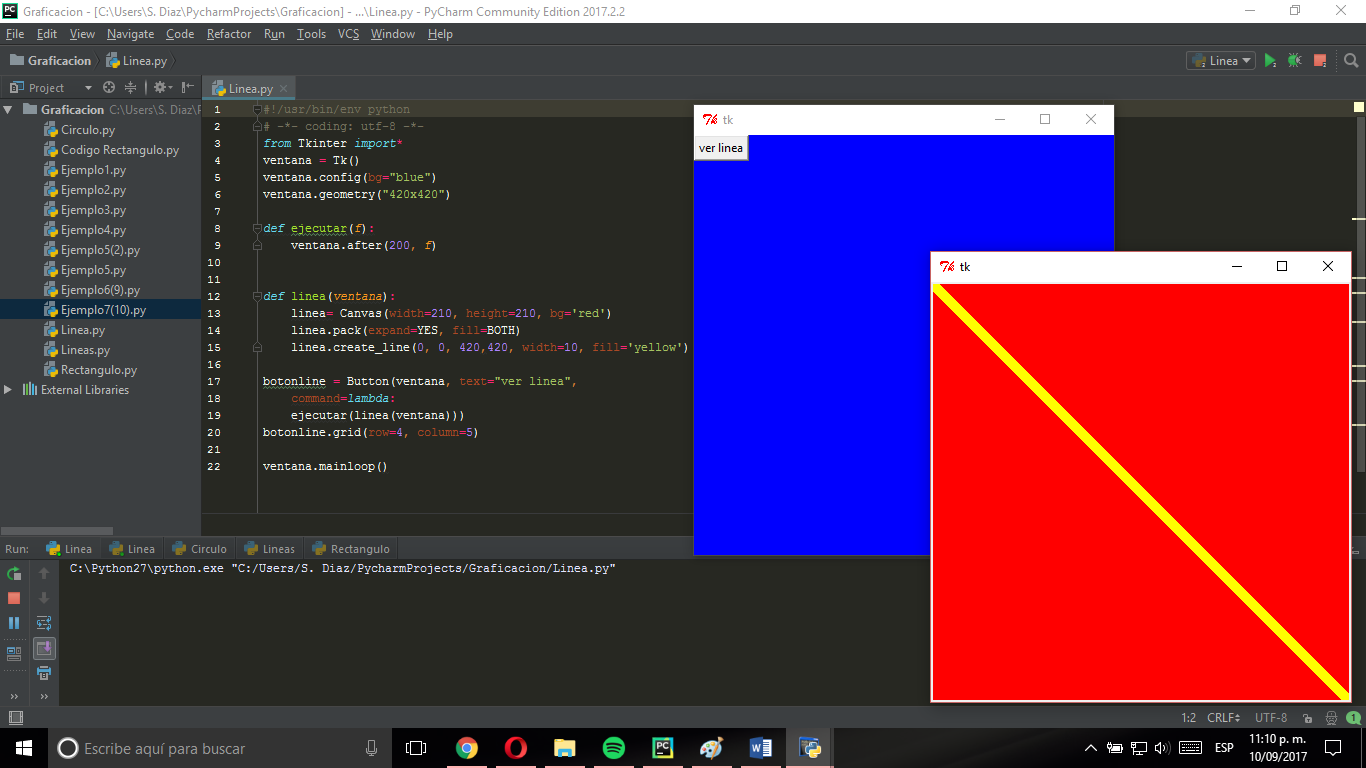Switch to the Rectangulo run tab
Viewport: 1366px width, 768px height.
351,548
